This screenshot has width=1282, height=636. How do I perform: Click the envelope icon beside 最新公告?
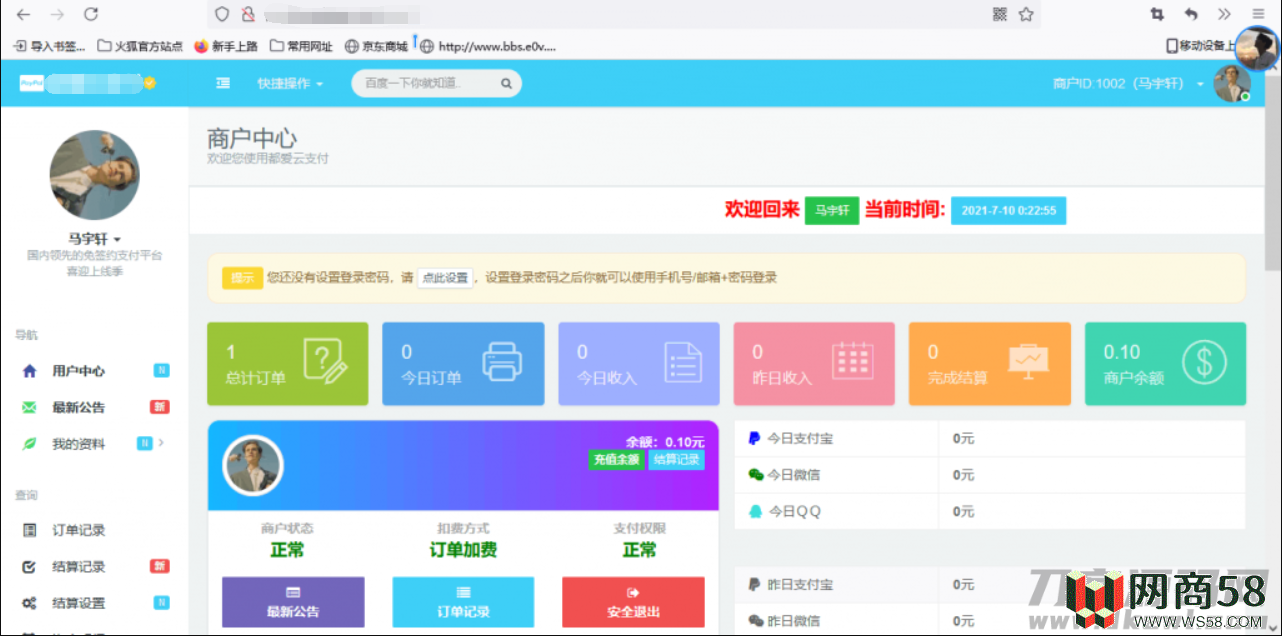30,407
